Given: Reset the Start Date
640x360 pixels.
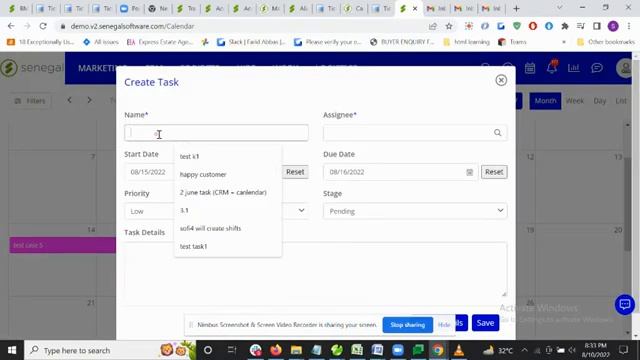Looking at the screenshot, I should pos(295,172).
